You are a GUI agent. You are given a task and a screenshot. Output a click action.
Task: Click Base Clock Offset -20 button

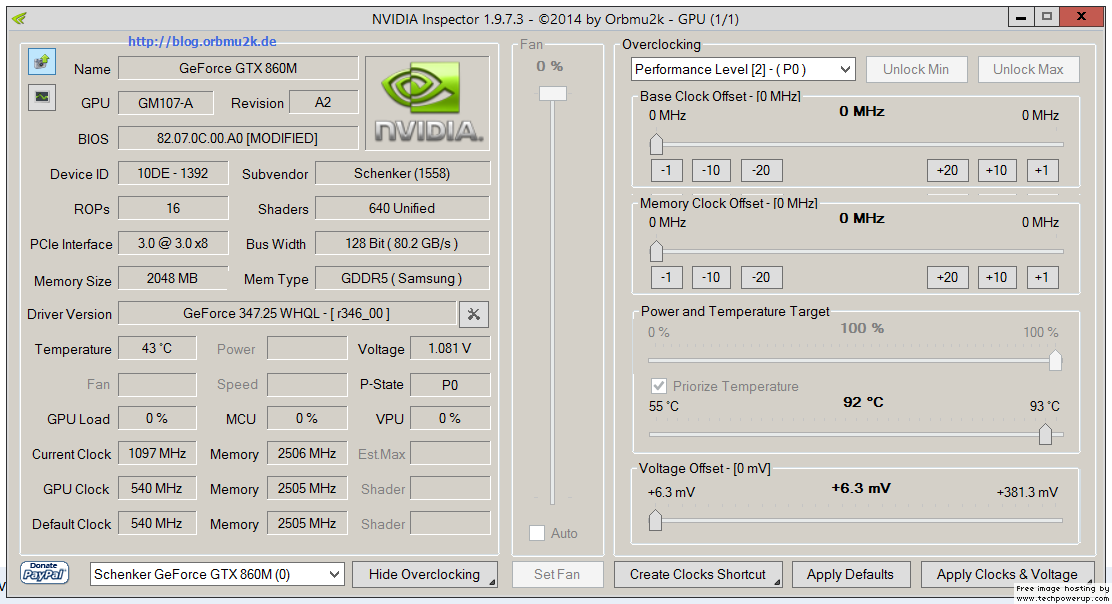click(x=761, y=170)
